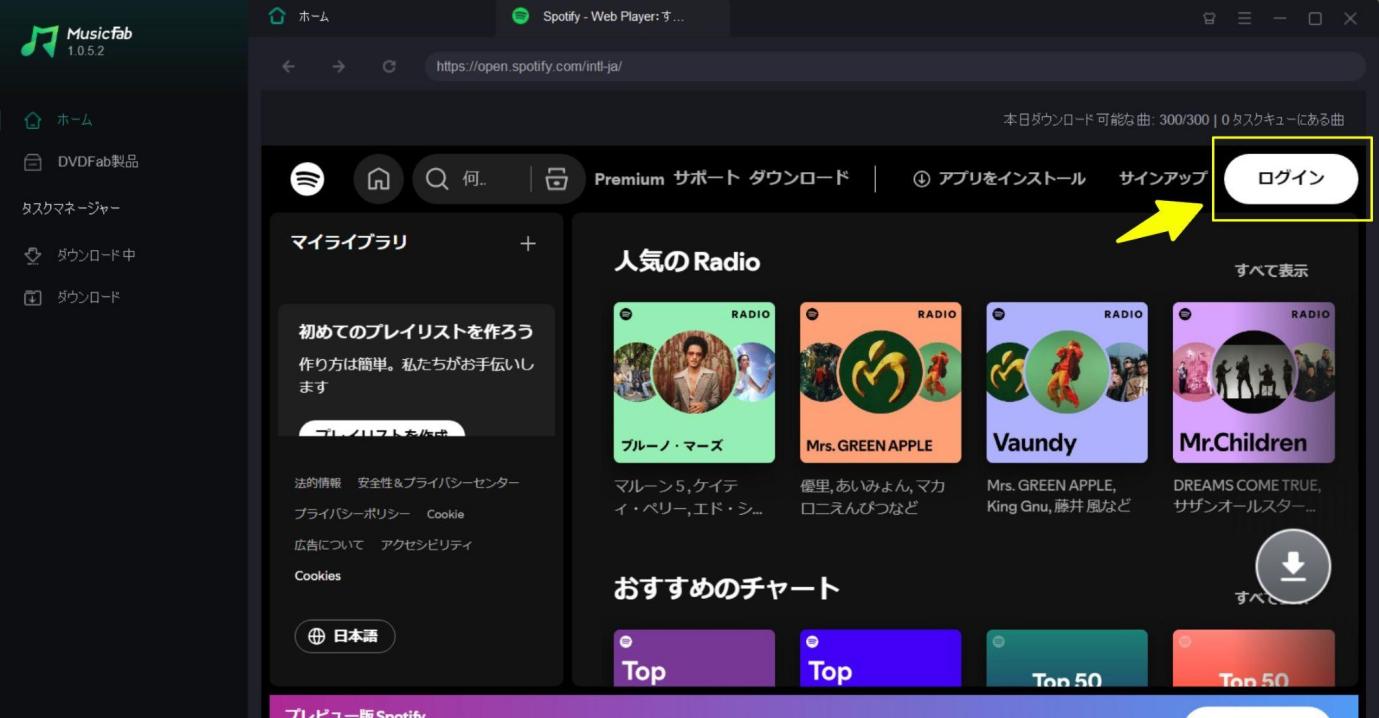Screen dimensions: 1379x718
Task: Click the floating download arrow button
Action: [1293, 566]
